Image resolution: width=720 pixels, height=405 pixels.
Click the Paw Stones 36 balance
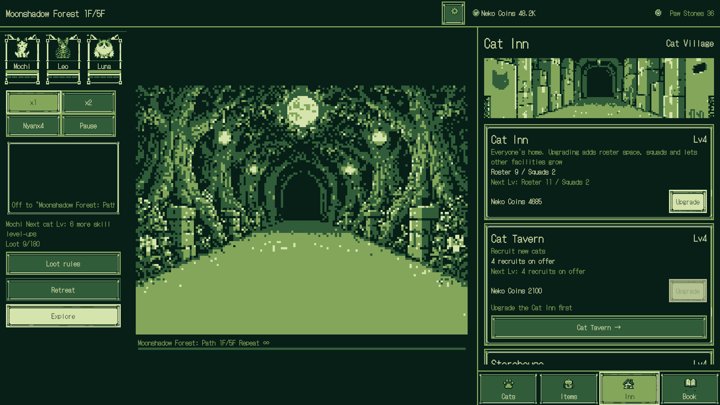692,13
